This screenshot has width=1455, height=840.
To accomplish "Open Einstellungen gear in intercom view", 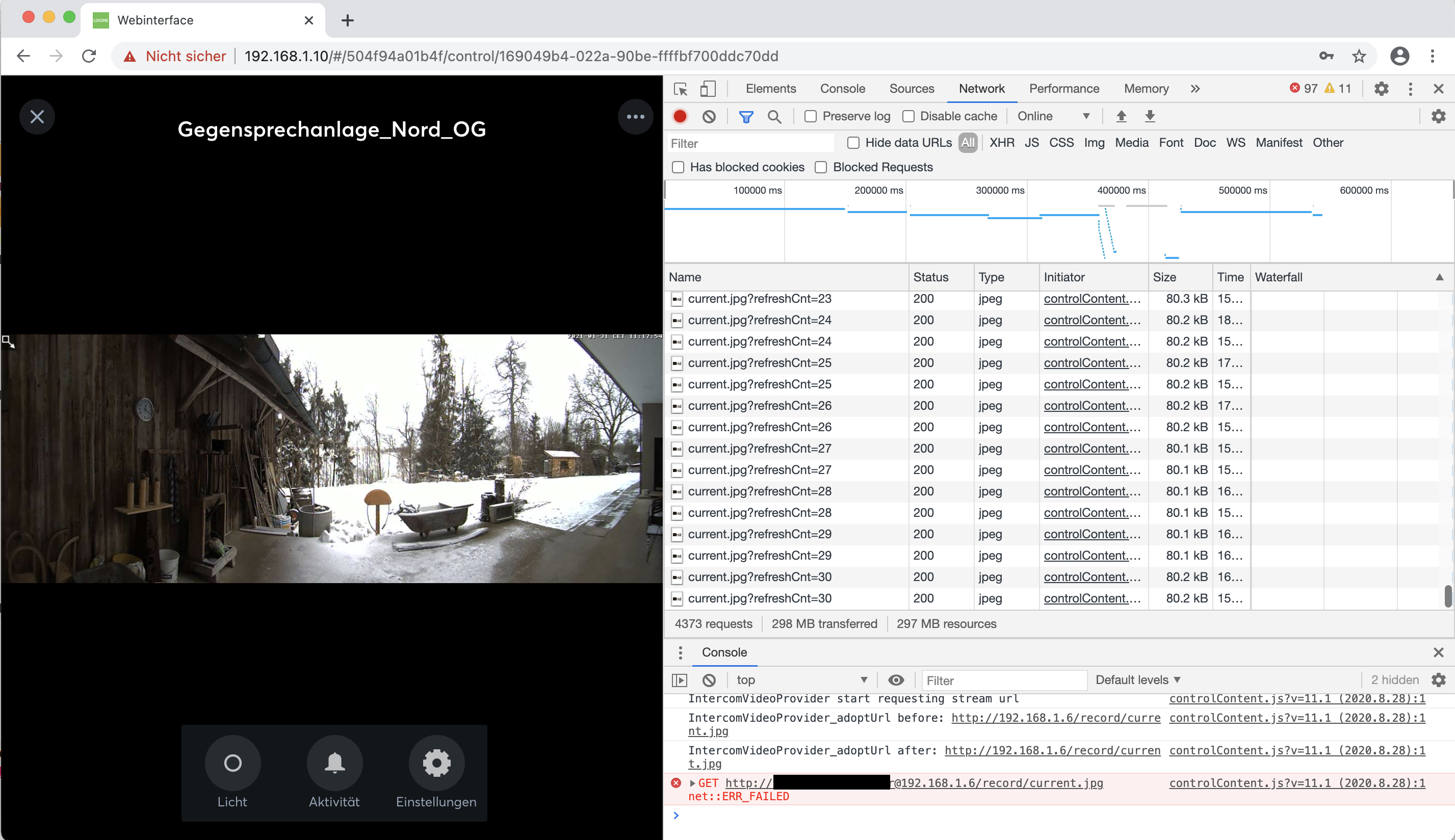I will click(x=436, y=763).
